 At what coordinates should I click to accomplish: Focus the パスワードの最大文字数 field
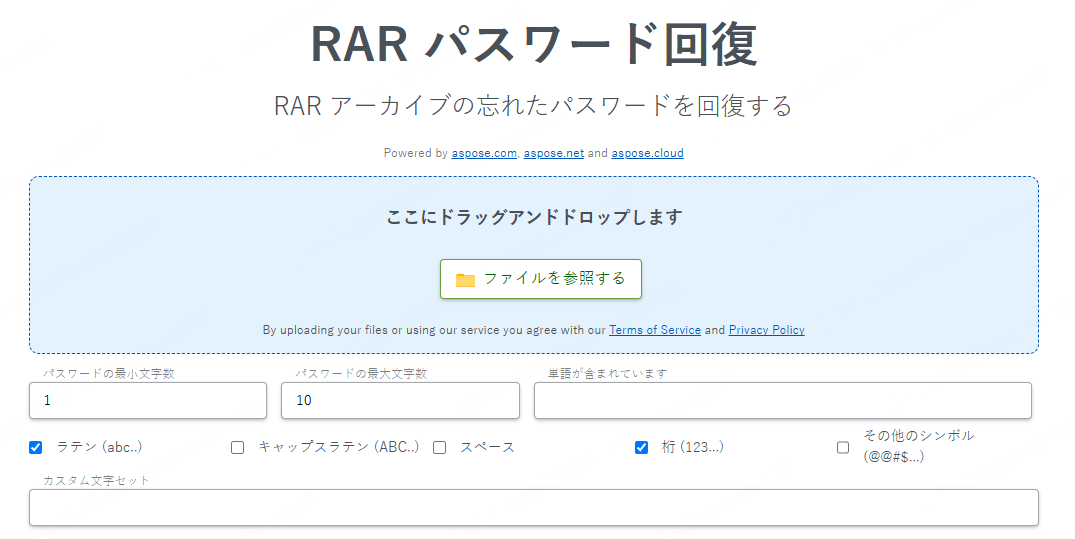point(400,400)
